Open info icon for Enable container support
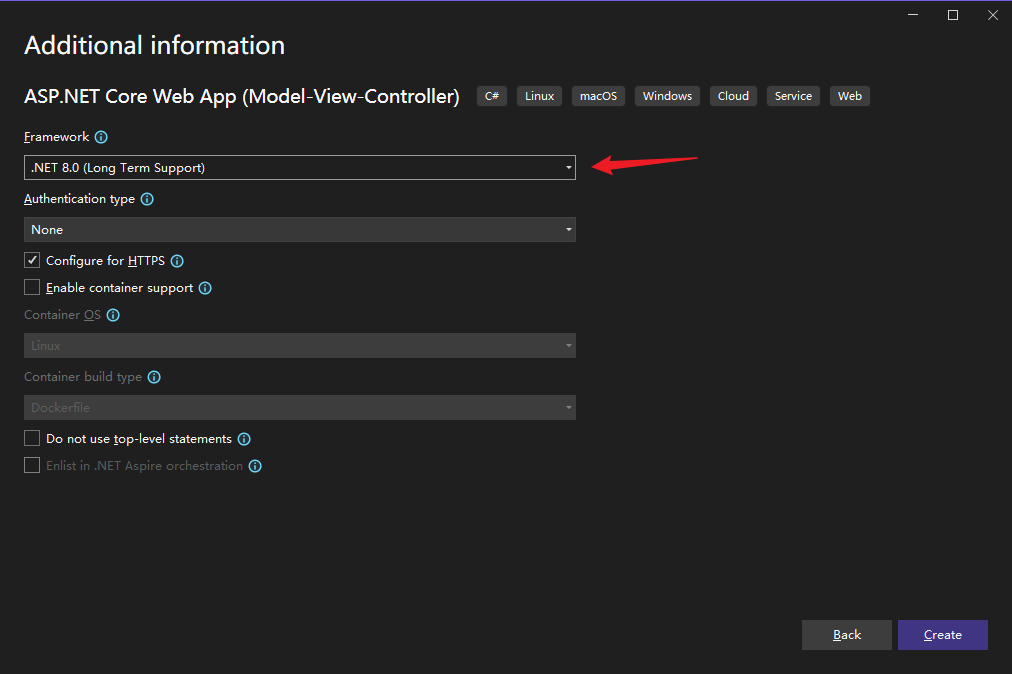This screenshot has height=674, width=1012. [205, 288]
